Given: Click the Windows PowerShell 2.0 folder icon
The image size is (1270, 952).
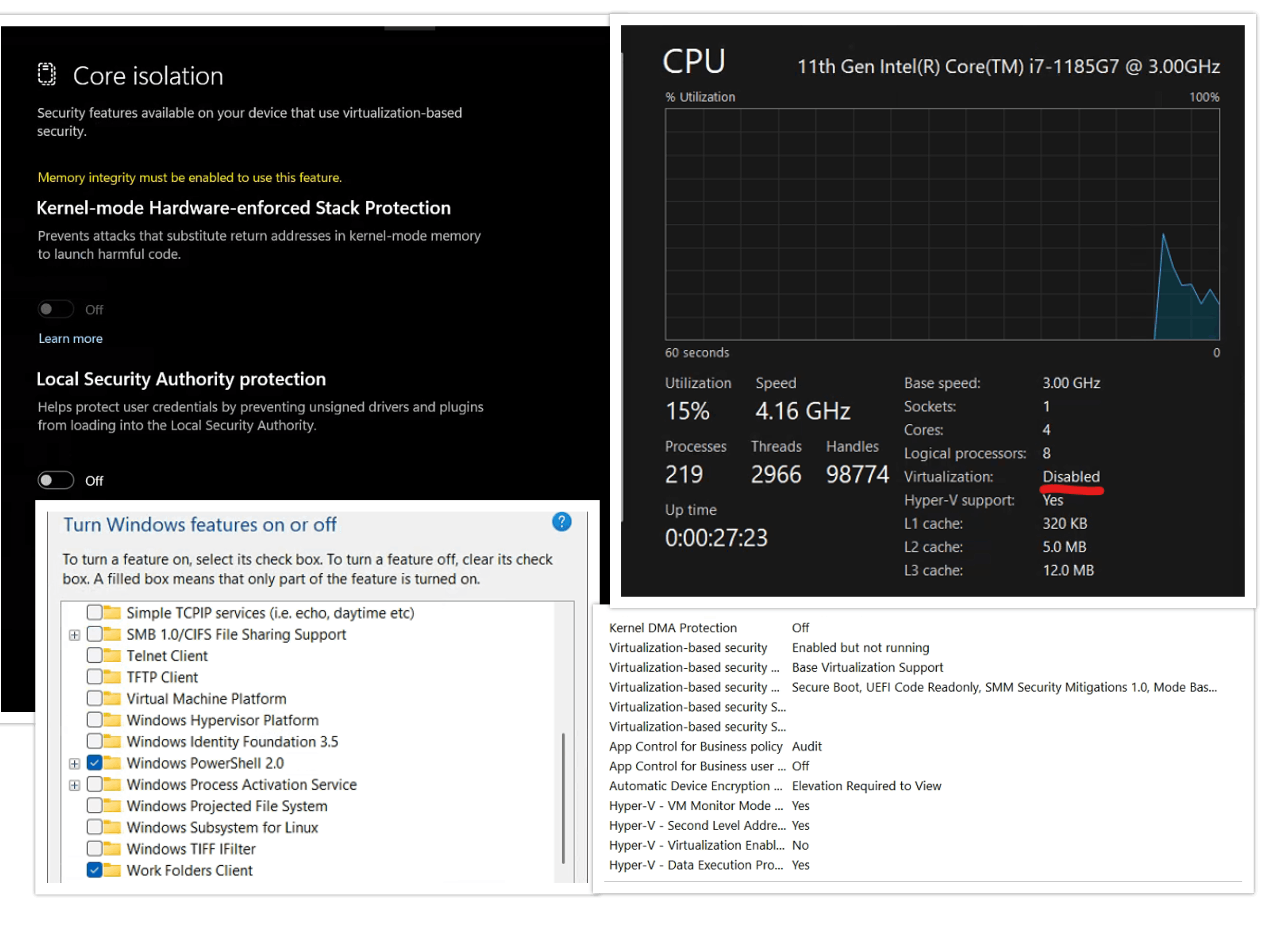Looking at the screenshot, I should [112, 763].
